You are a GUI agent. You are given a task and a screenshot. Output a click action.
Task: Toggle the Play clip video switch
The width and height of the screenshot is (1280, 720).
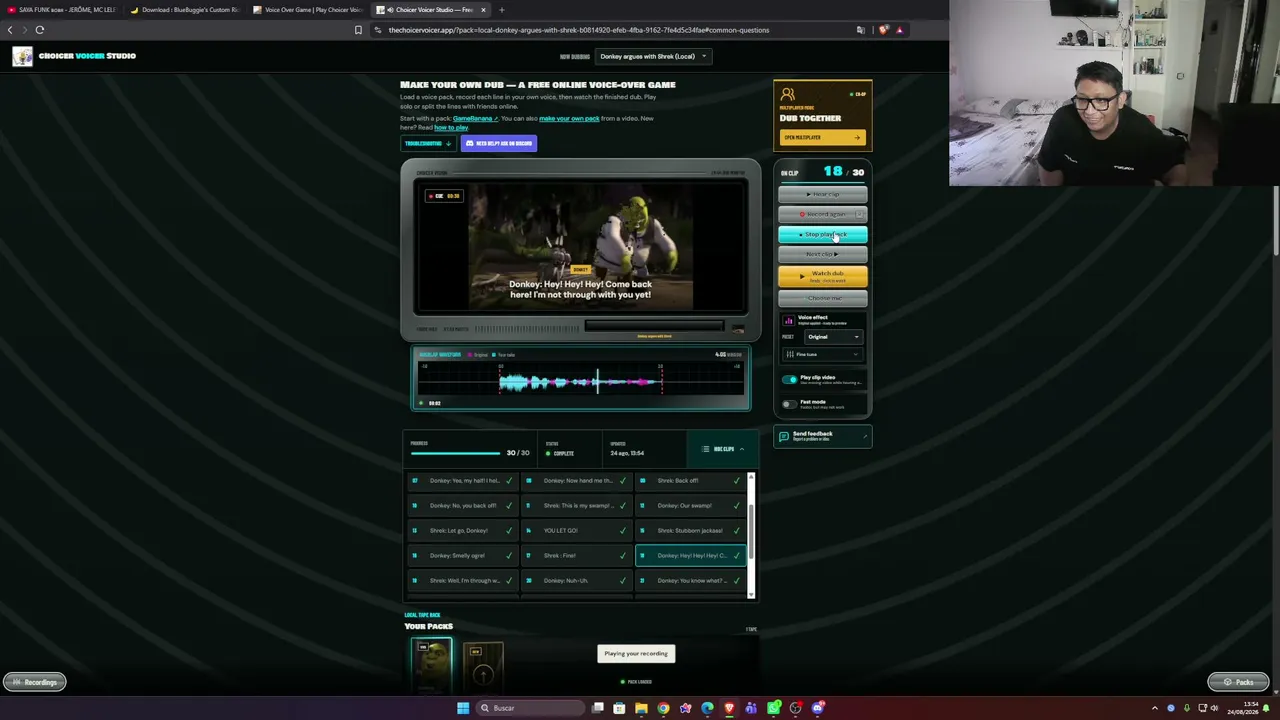click(790, 379)
